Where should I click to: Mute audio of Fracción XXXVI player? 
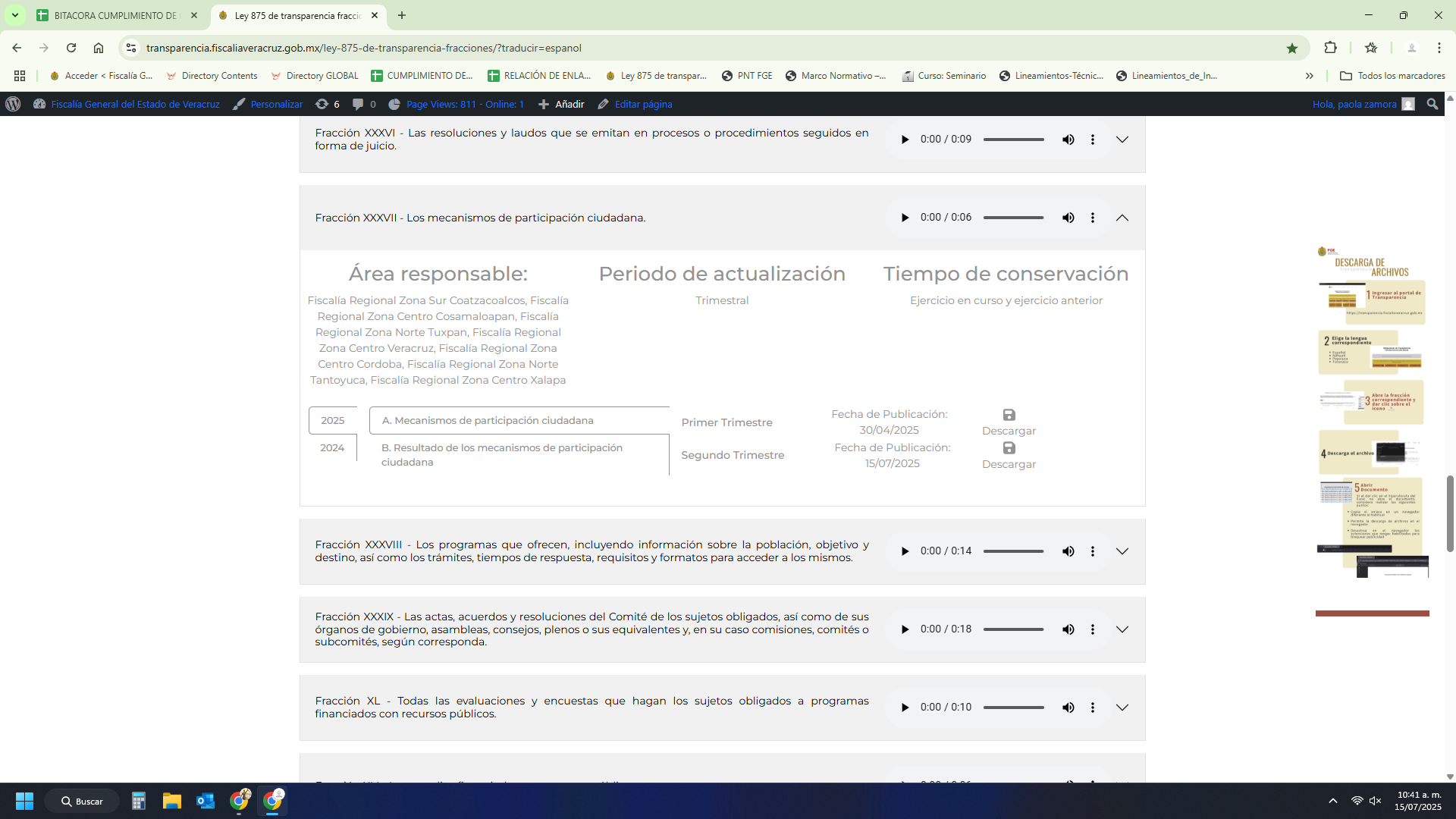pos(1068,140)
